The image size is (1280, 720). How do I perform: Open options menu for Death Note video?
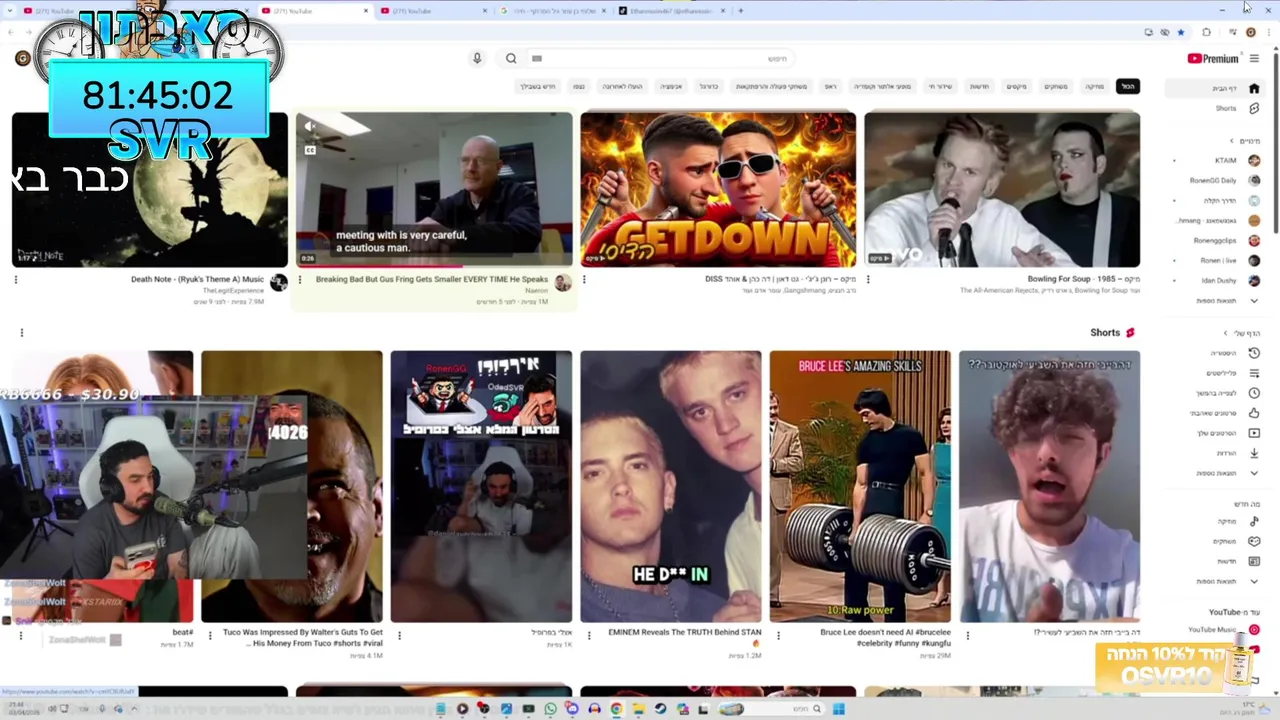point(16,280)
